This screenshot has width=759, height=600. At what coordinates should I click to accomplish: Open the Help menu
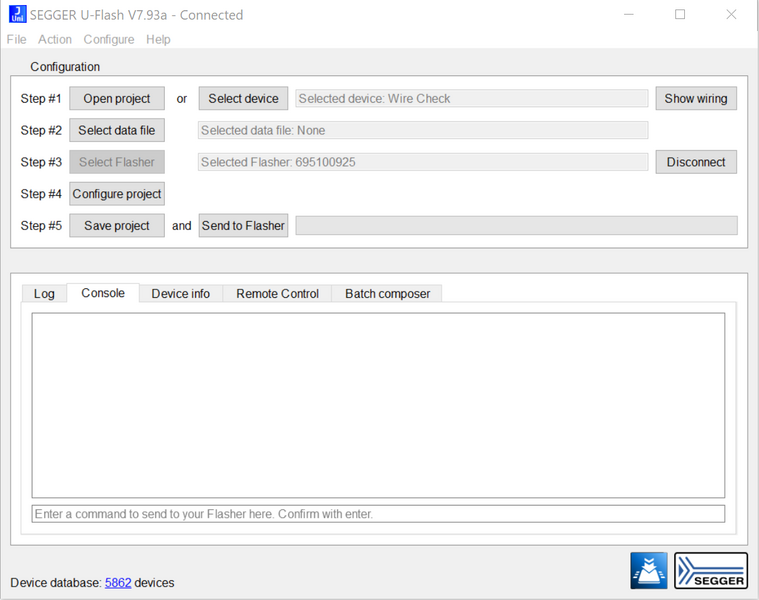point(158,39)
